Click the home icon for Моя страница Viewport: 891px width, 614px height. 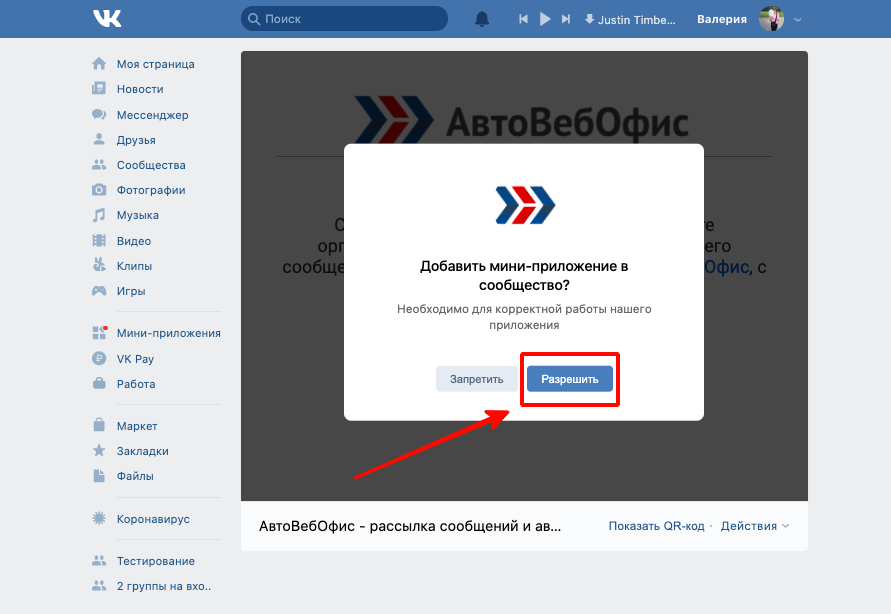pyautogui.click(x=99, y=64)
